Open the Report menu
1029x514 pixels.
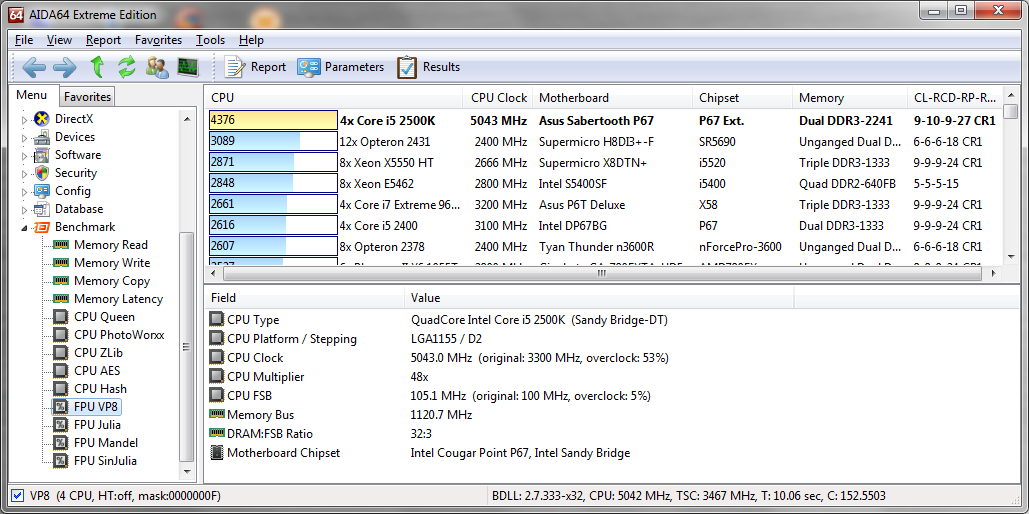coord(104,40)
